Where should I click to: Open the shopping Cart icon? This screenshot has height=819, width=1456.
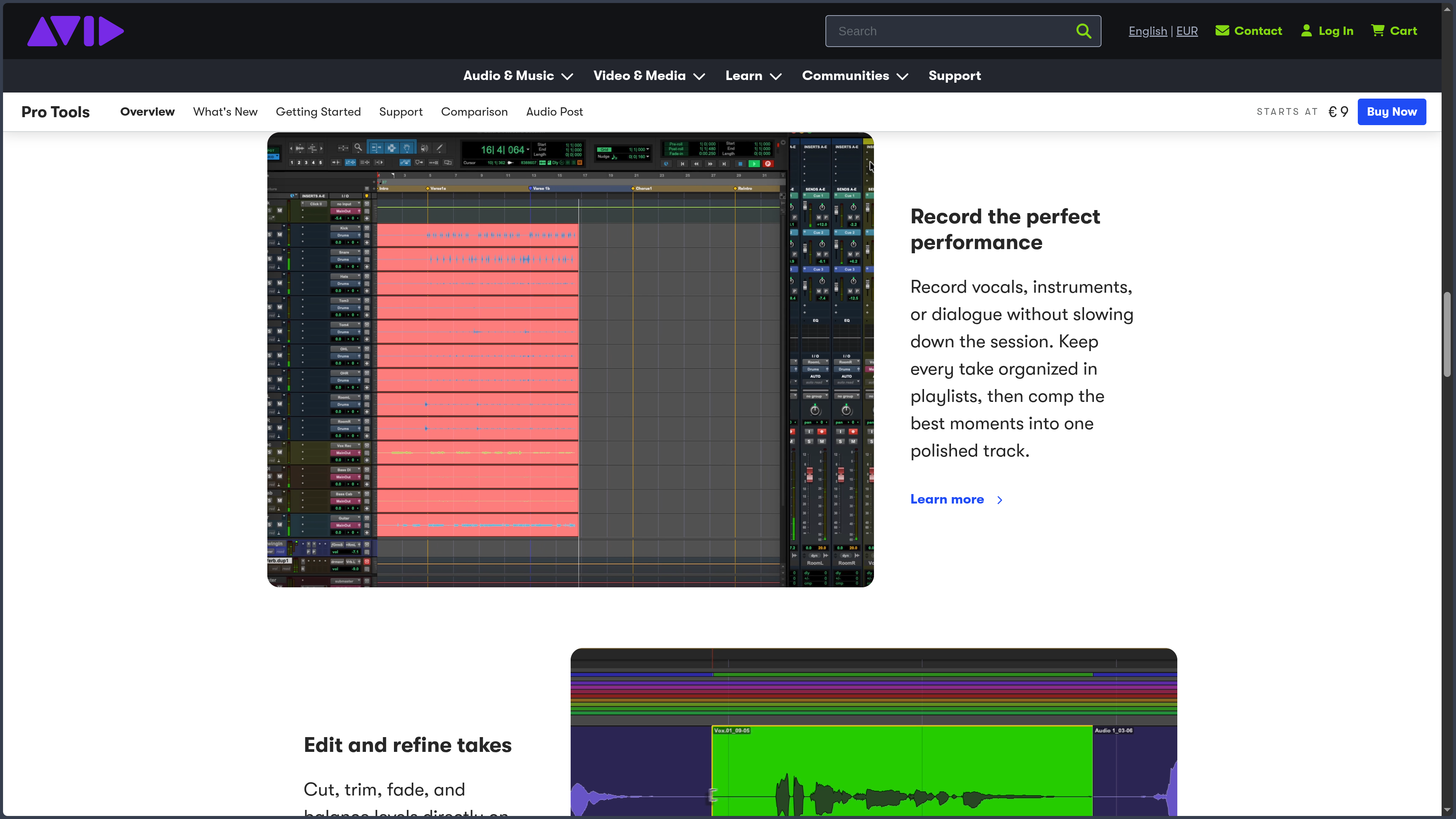tap(1378, 30)
